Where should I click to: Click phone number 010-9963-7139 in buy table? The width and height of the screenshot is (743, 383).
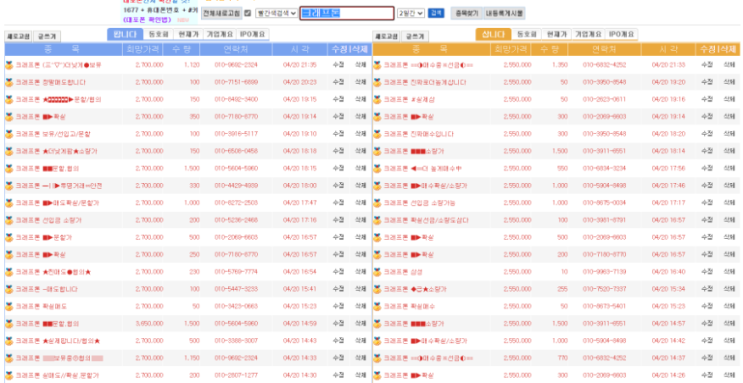pyautogui.click(x=604, y=272)
